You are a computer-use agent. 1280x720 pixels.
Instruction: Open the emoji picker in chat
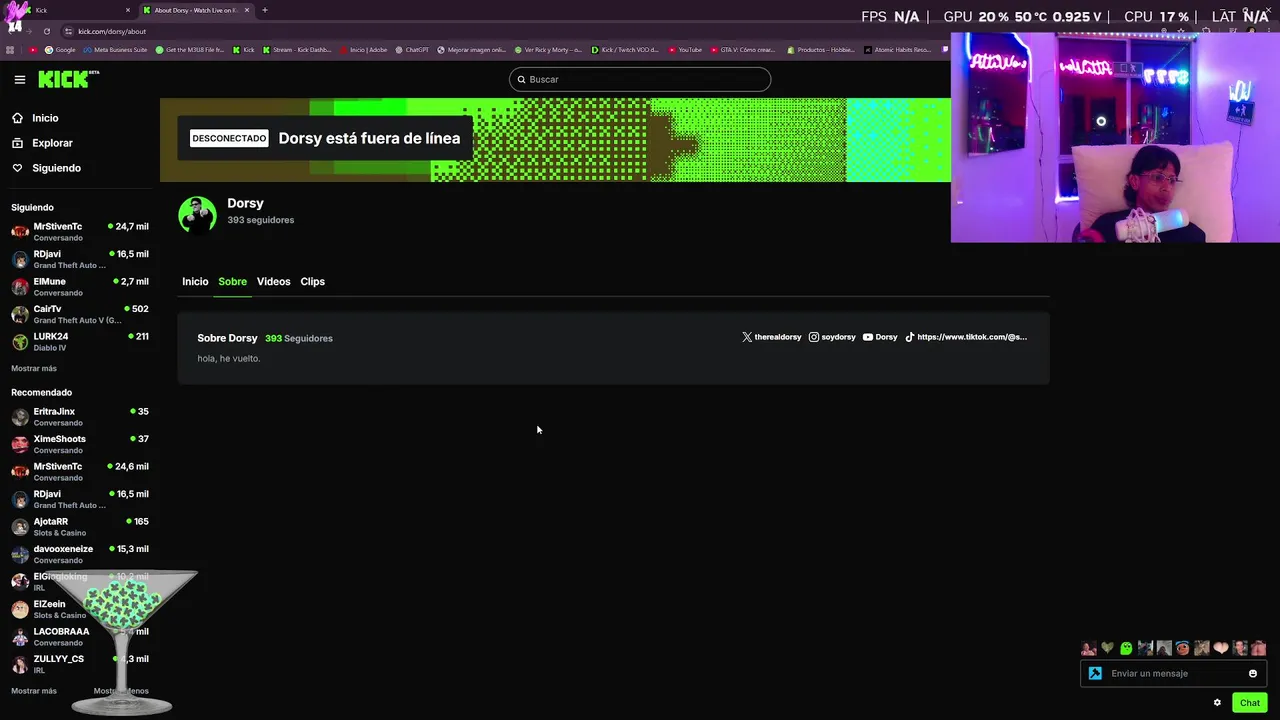click(x=1252, y=673)
